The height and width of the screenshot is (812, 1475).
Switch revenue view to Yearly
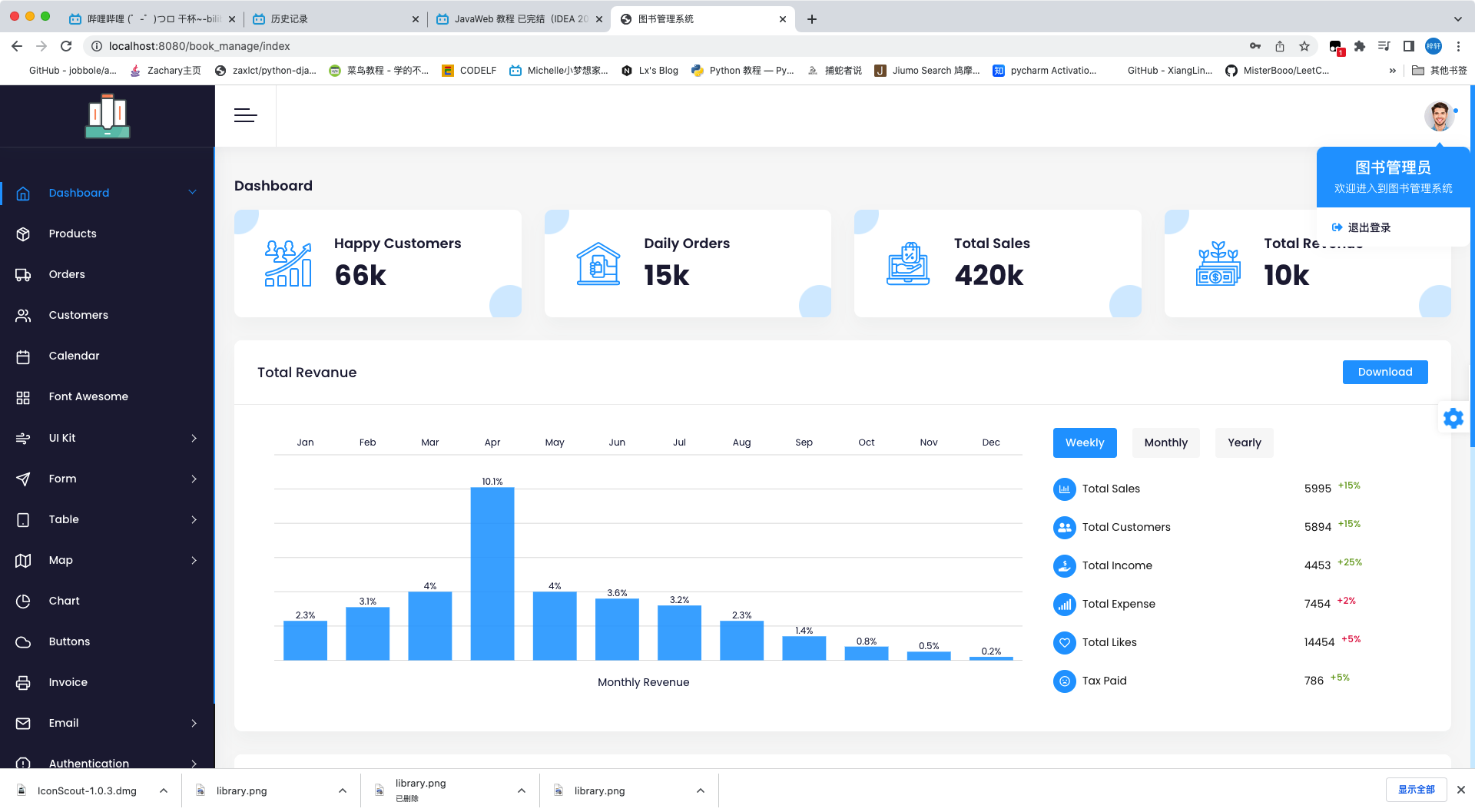tap(1244, 442)
